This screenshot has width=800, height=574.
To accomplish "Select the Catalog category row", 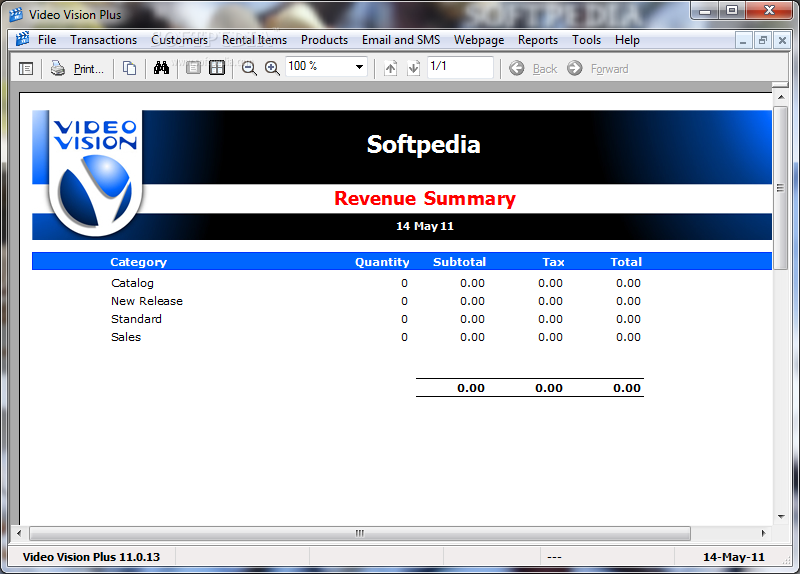I will pos(376,283).
